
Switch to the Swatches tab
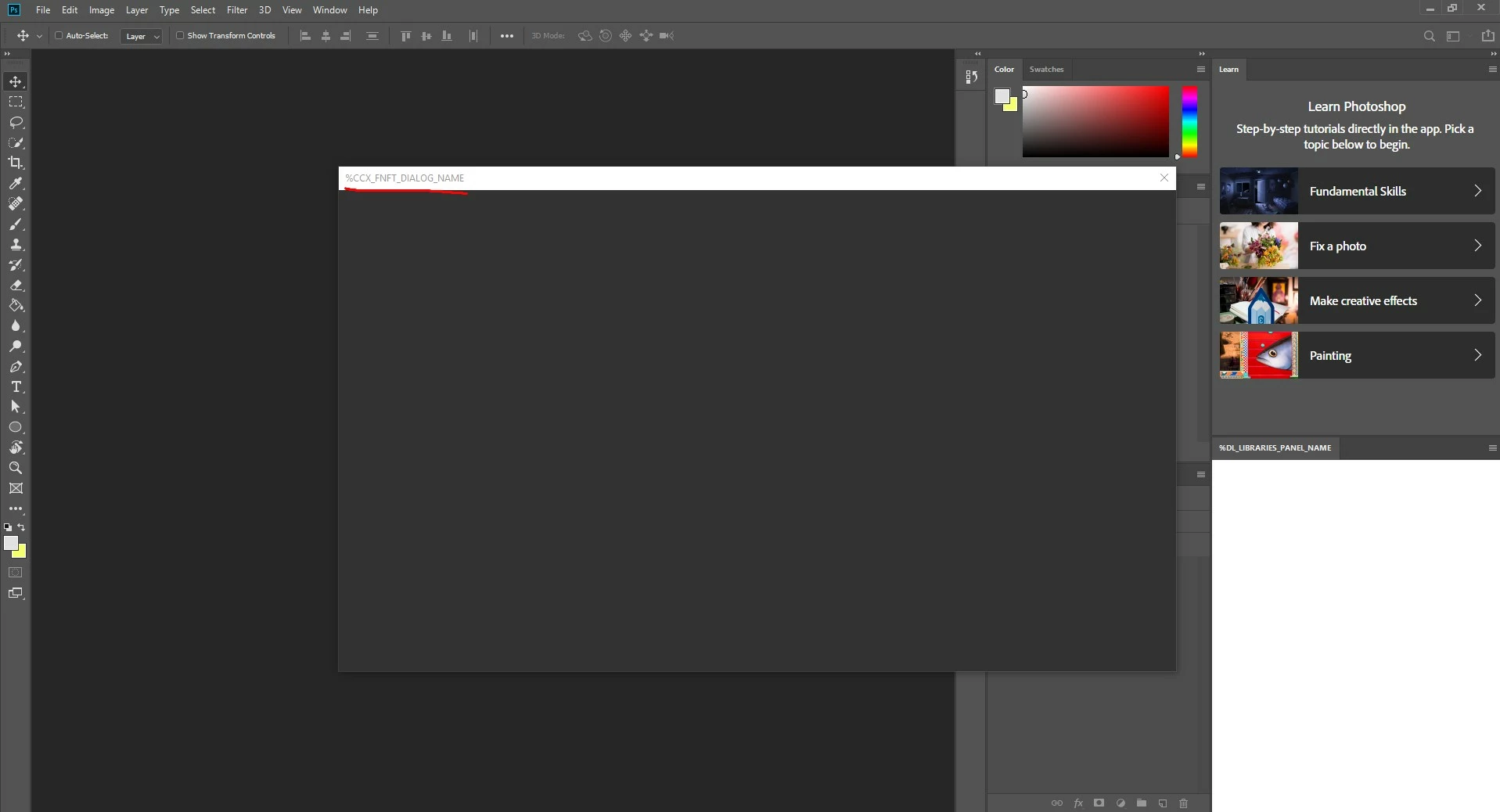point(1046,70)
